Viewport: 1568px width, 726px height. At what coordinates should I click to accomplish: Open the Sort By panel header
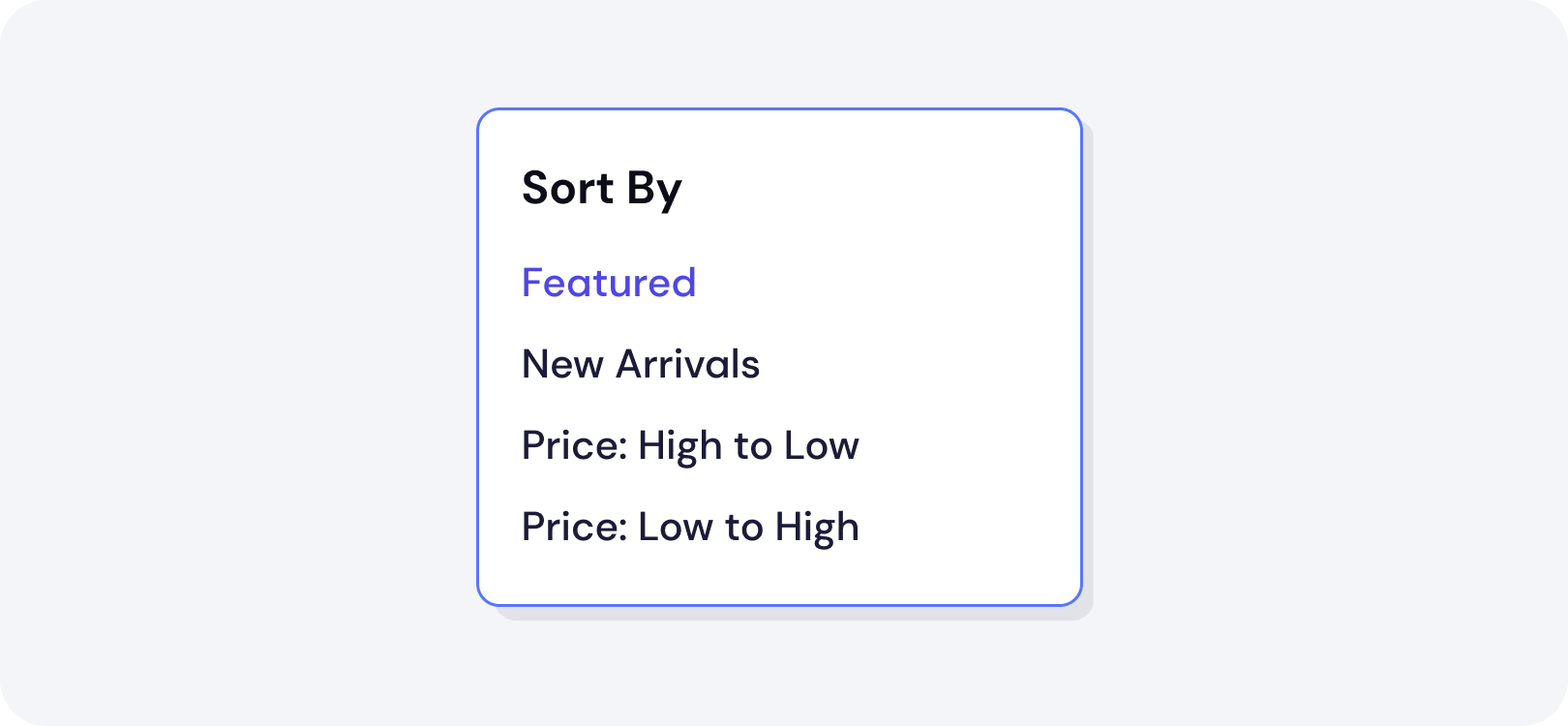coord(601,188)
